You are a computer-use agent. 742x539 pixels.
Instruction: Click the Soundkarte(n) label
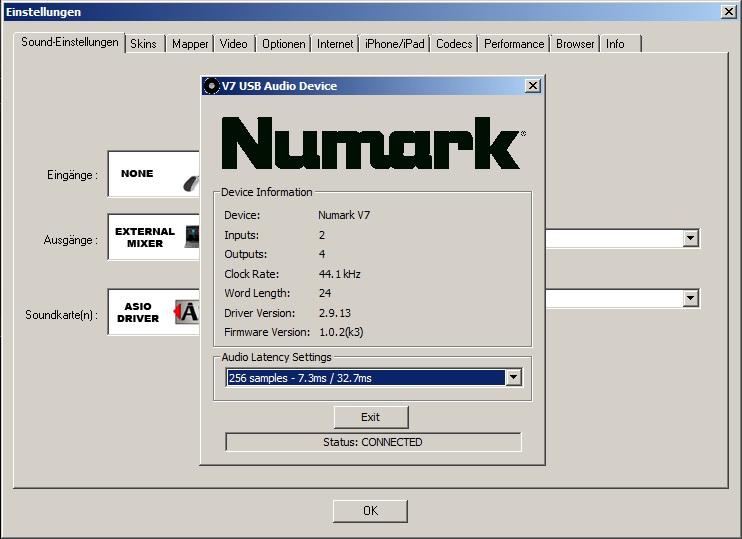tap(62, 315)
